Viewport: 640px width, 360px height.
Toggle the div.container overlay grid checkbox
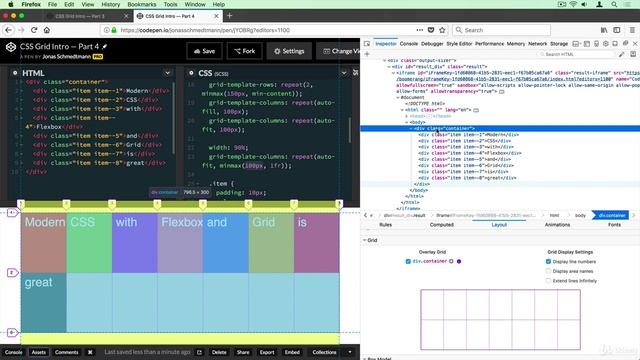point(408,261)
